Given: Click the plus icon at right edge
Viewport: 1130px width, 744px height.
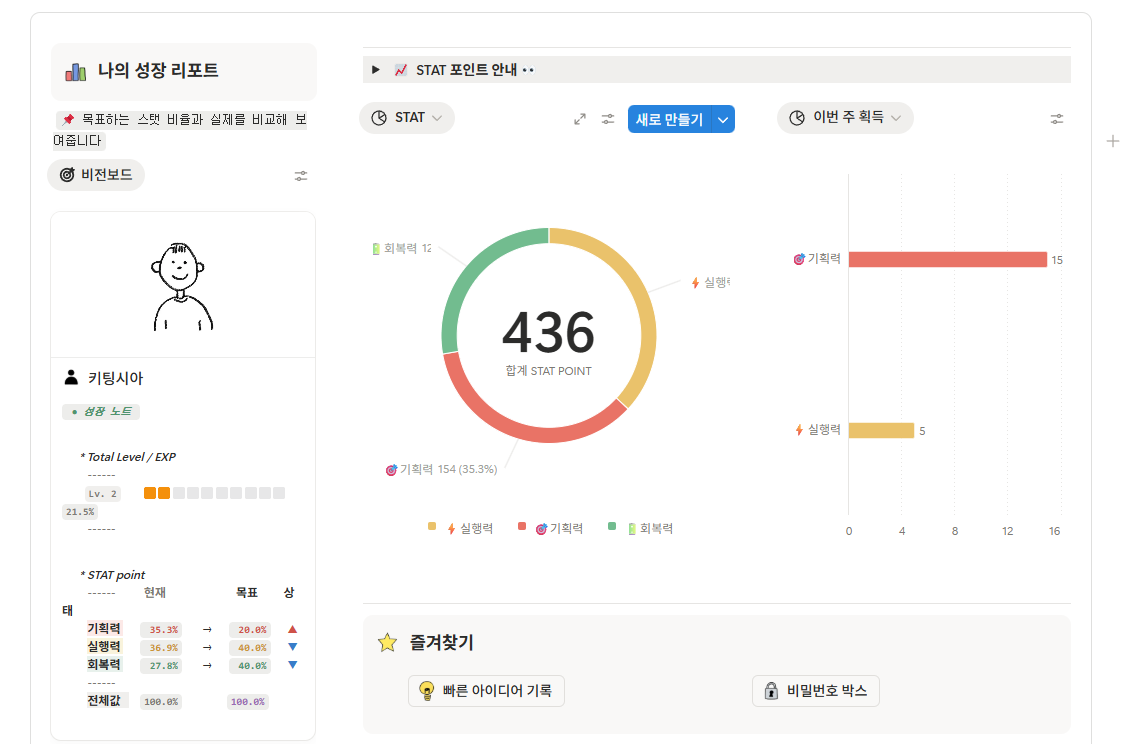Looking at the screenshot, I should (x=1113, y=141).
